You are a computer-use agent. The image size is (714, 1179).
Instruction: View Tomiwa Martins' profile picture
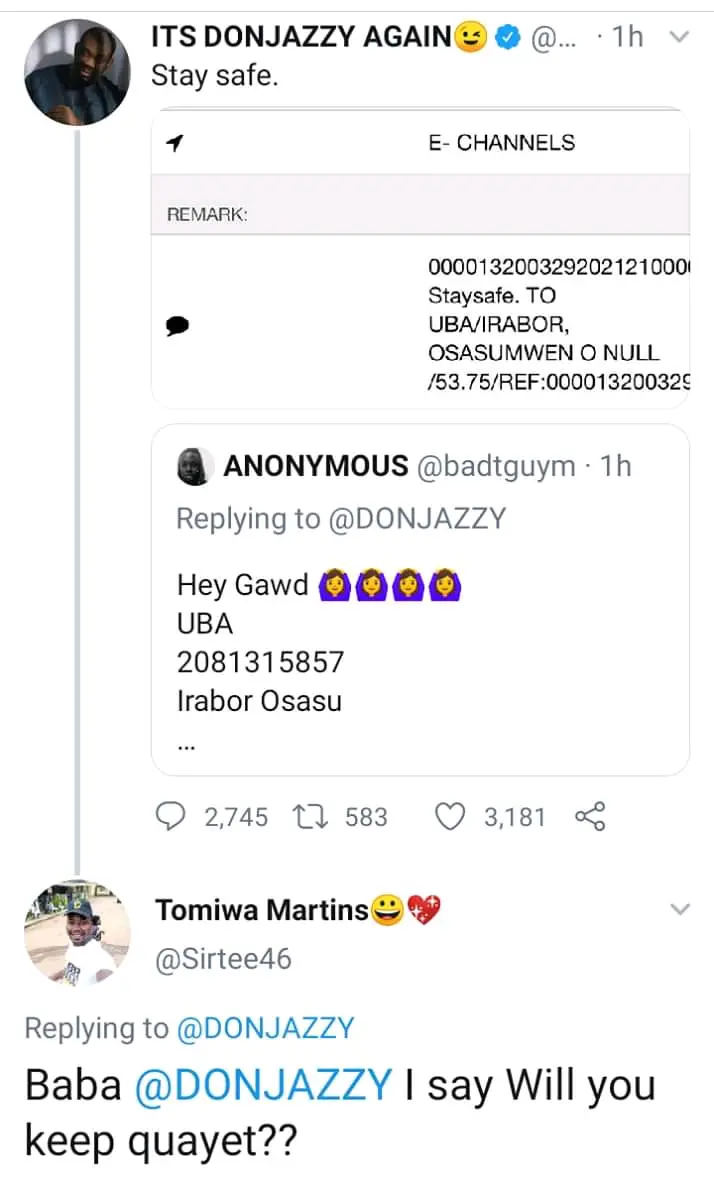(76, 933)
